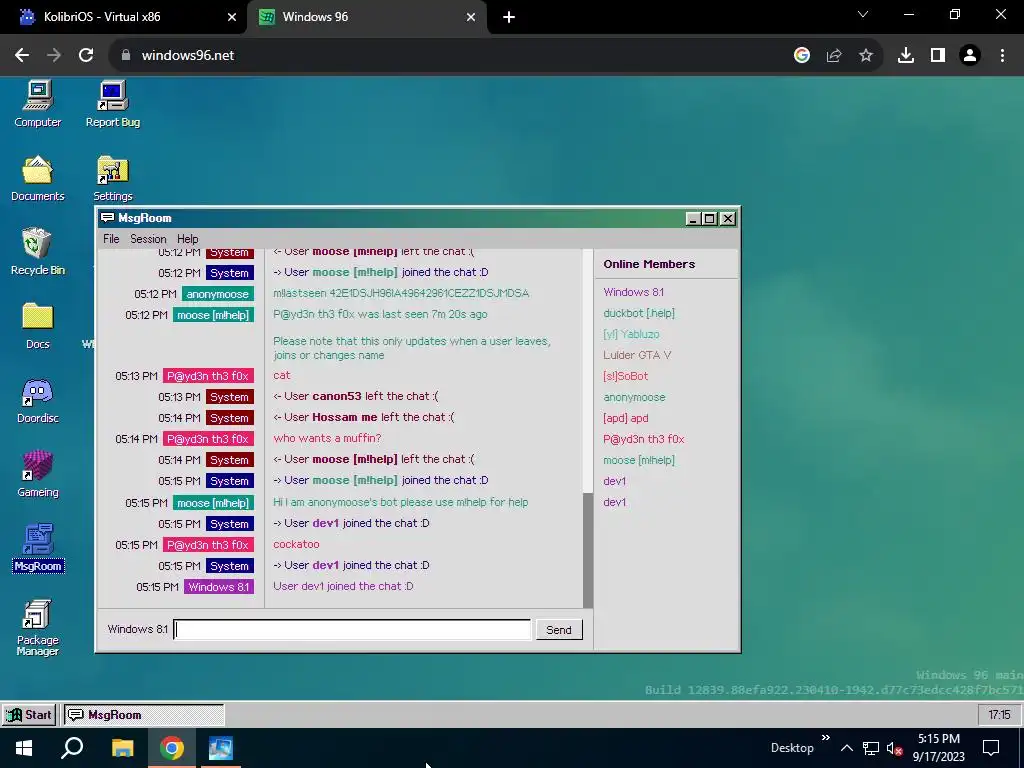Launch the Gameing shortcut icon
1024x768 pixels.
[37, 474]
